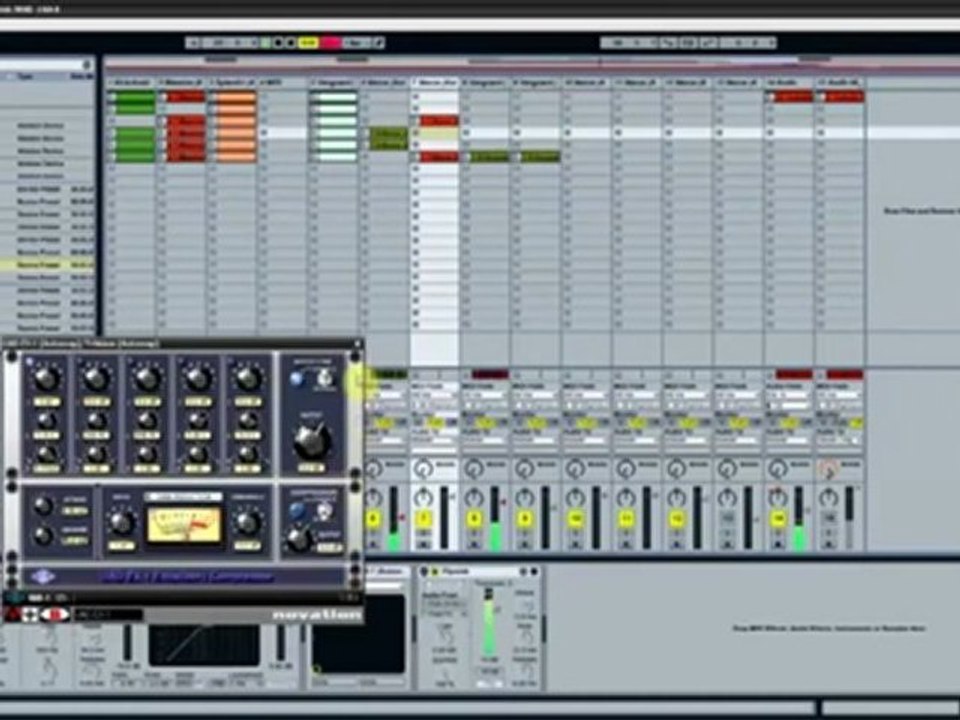Launch olive clip in track 8
The height and width of the screenshot is (720, 960).
[486, 157]
